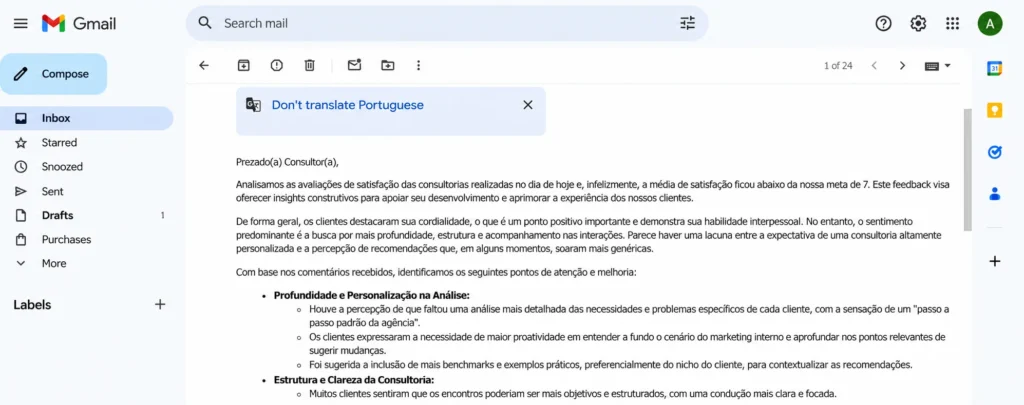This screenshot has width=1024, height=405.
Task: Open Google Contacts side panel
Action: click(x=995, y=193)
